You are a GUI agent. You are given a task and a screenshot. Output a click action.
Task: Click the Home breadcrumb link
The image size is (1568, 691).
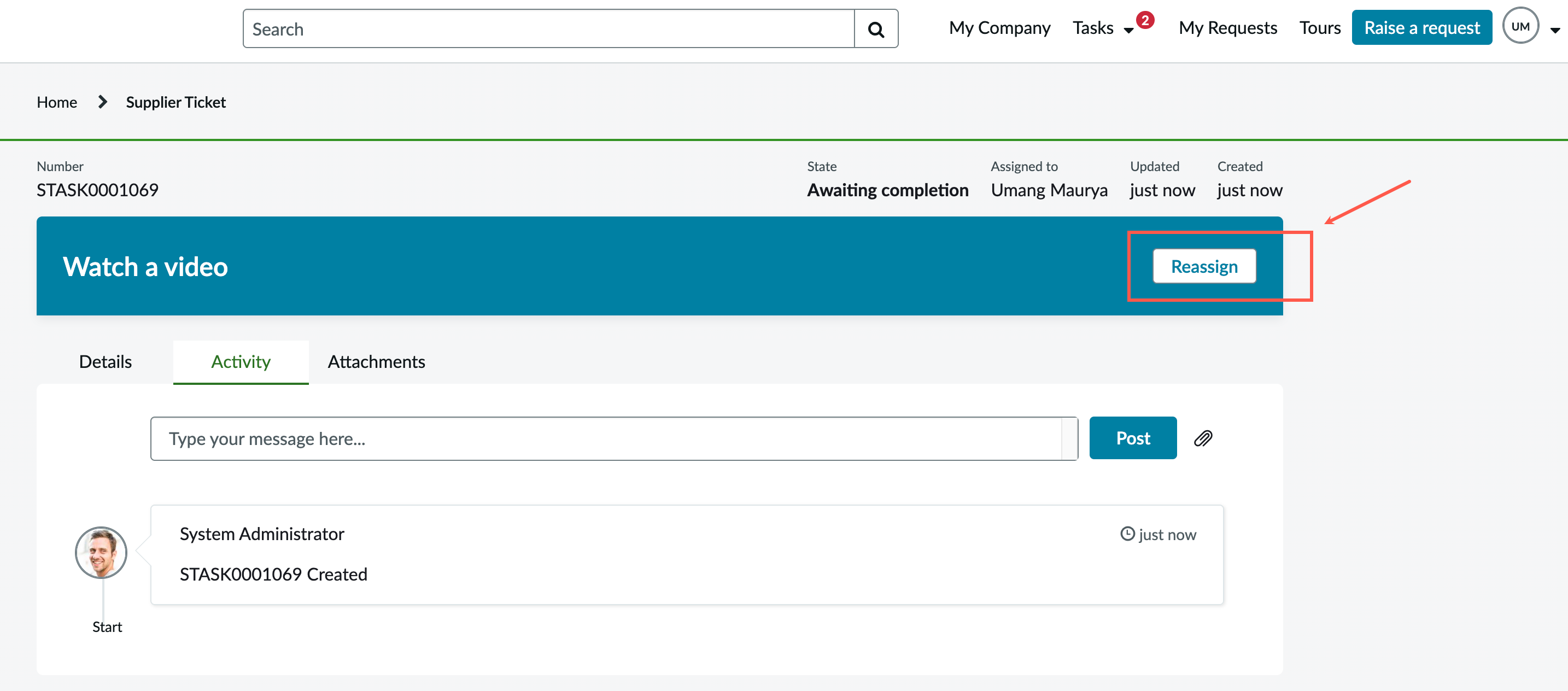pos(57,102)
